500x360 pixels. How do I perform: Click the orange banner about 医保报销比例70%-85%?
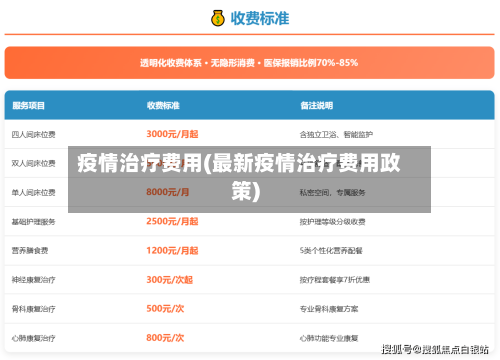(x=249, y=63)
